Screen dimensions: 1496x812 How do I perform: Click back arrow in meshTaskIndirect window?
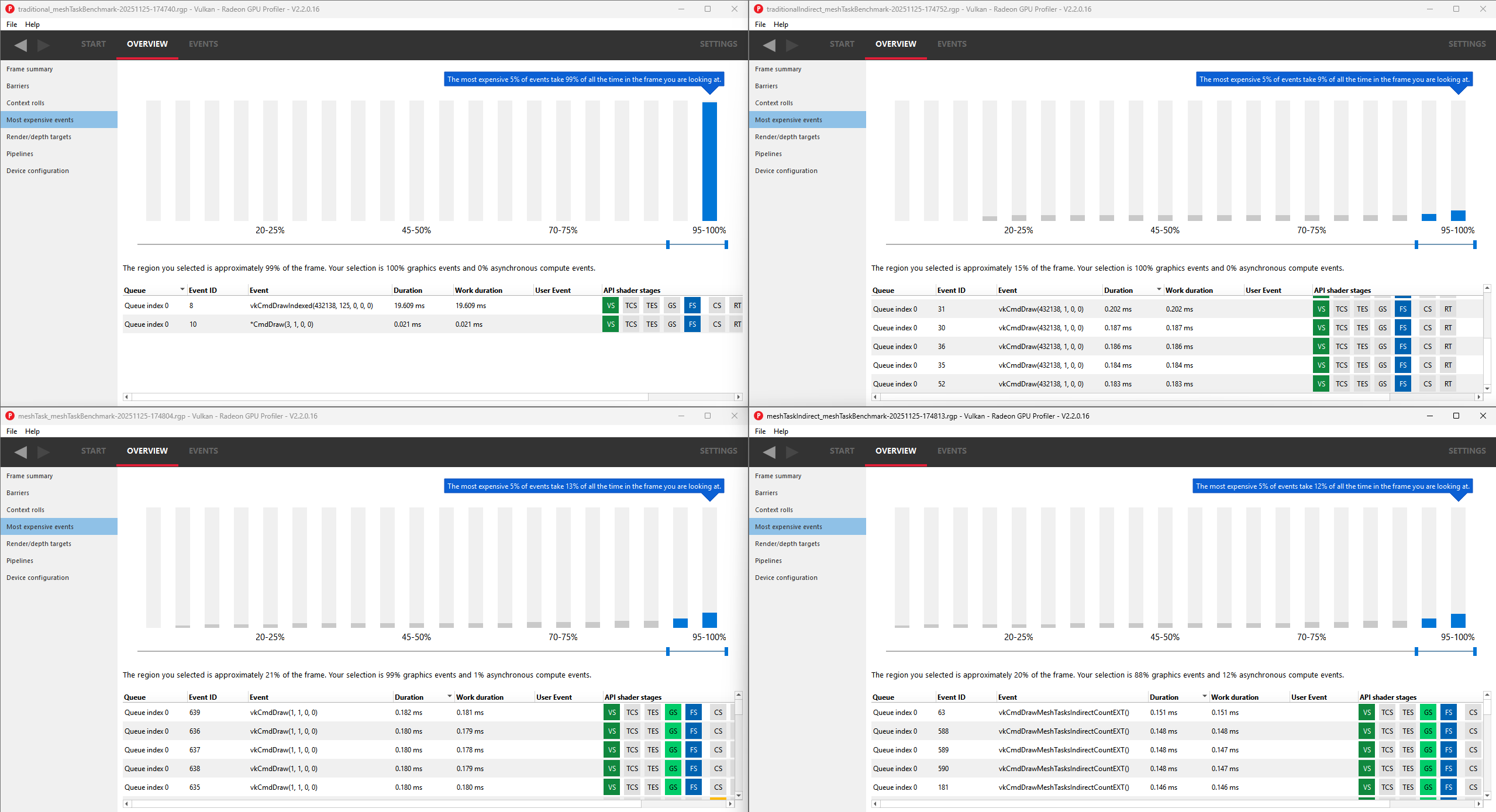tap(770, 451)
